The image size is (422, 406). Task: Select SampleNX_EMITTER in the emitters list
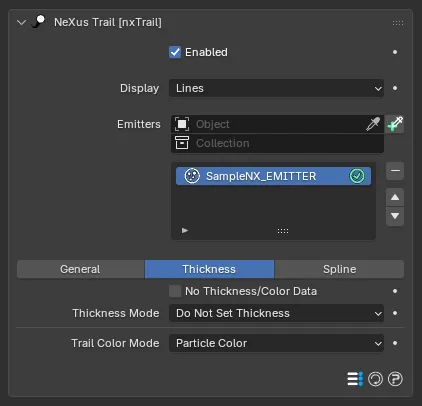point(273,176)
